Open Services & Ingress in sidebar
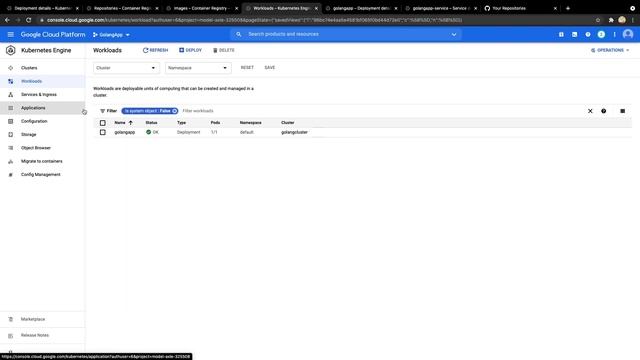640x360 pixels. [42, 95]
